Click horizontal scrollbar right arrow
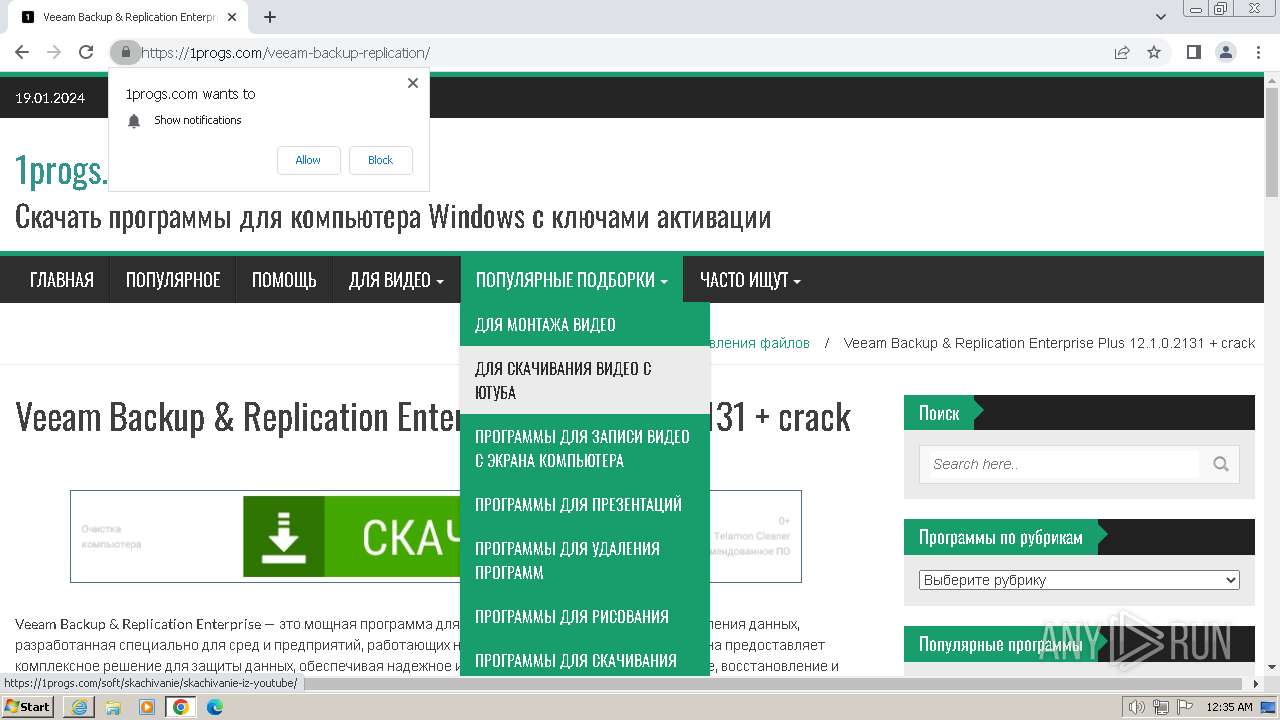 pos(1257,684)
